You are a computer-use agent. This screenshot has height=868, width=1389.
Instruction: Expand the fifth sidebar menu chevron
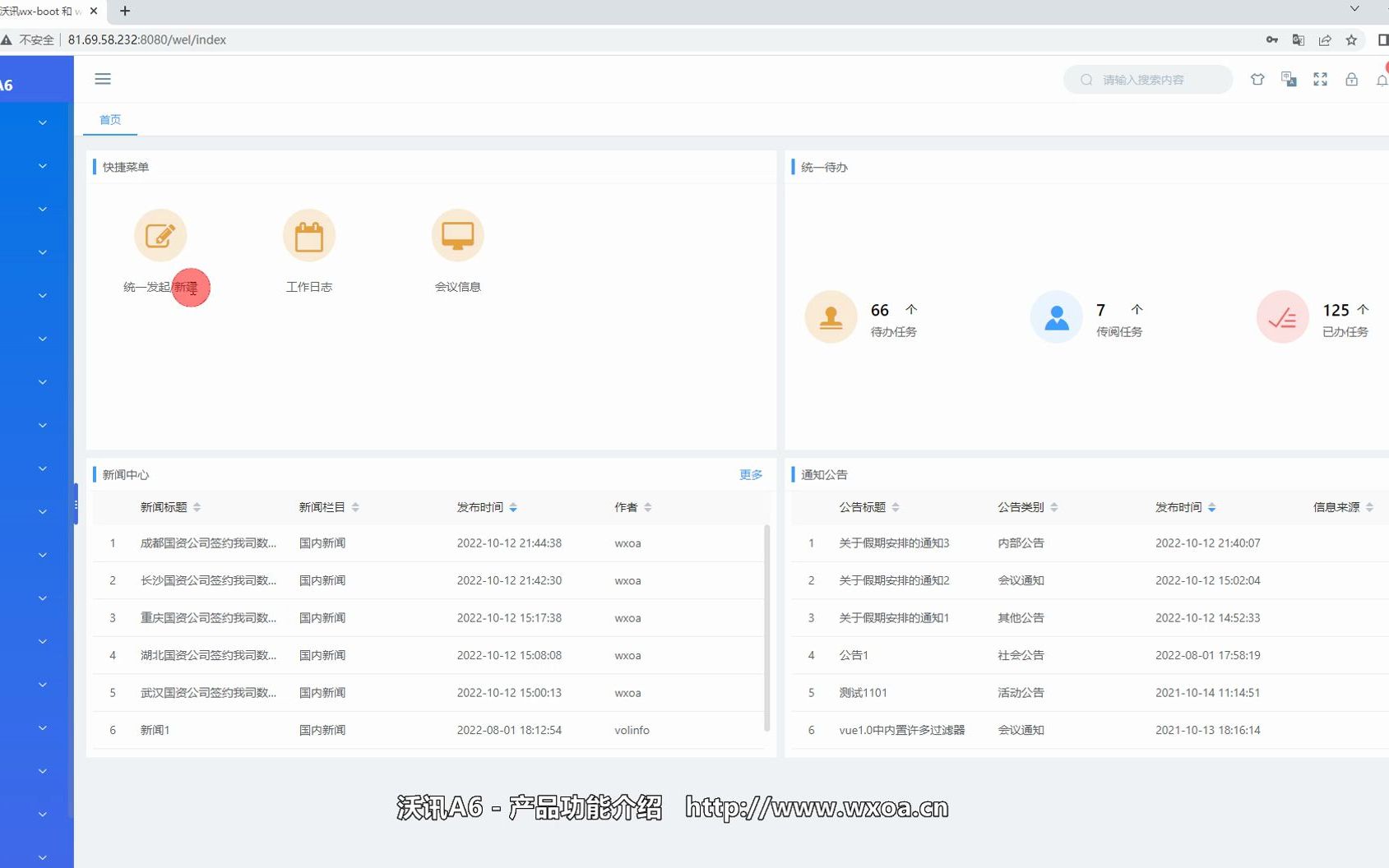[43, 296]
